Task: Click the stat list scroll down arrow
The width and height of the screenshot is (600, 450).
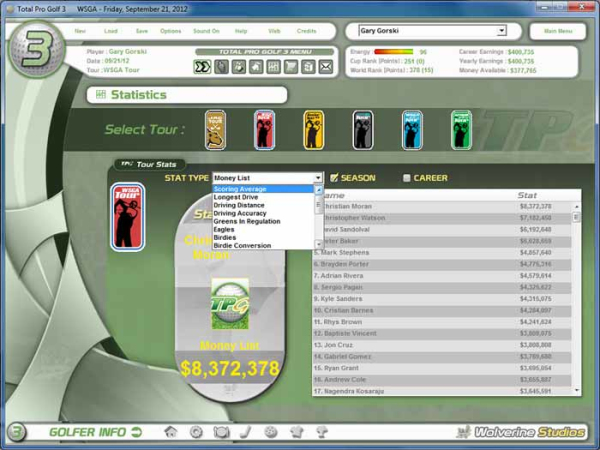Action: coord(576,390)
